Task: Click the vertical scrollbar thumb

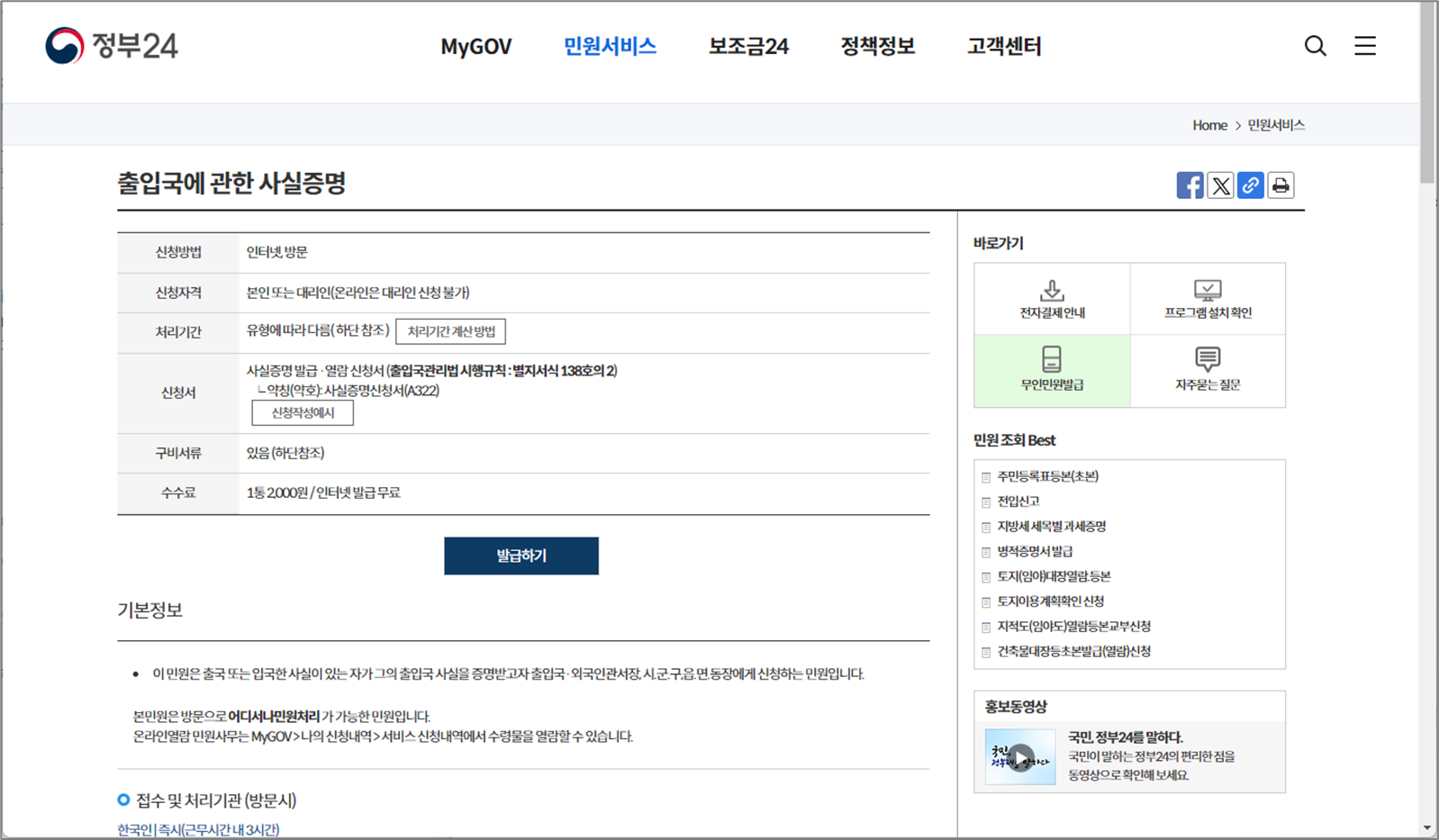Action: [x=1428, y=93]
